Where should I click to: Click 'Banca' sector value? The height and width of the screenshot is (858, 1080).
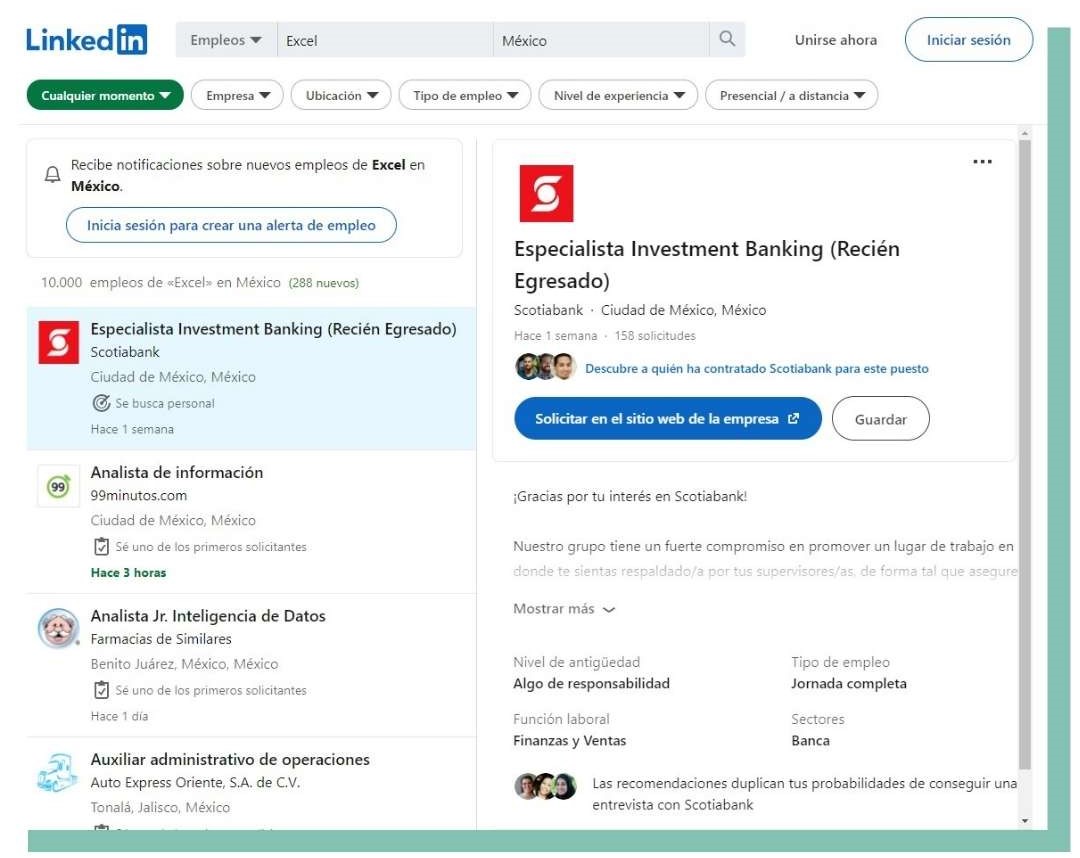point(810,740)
